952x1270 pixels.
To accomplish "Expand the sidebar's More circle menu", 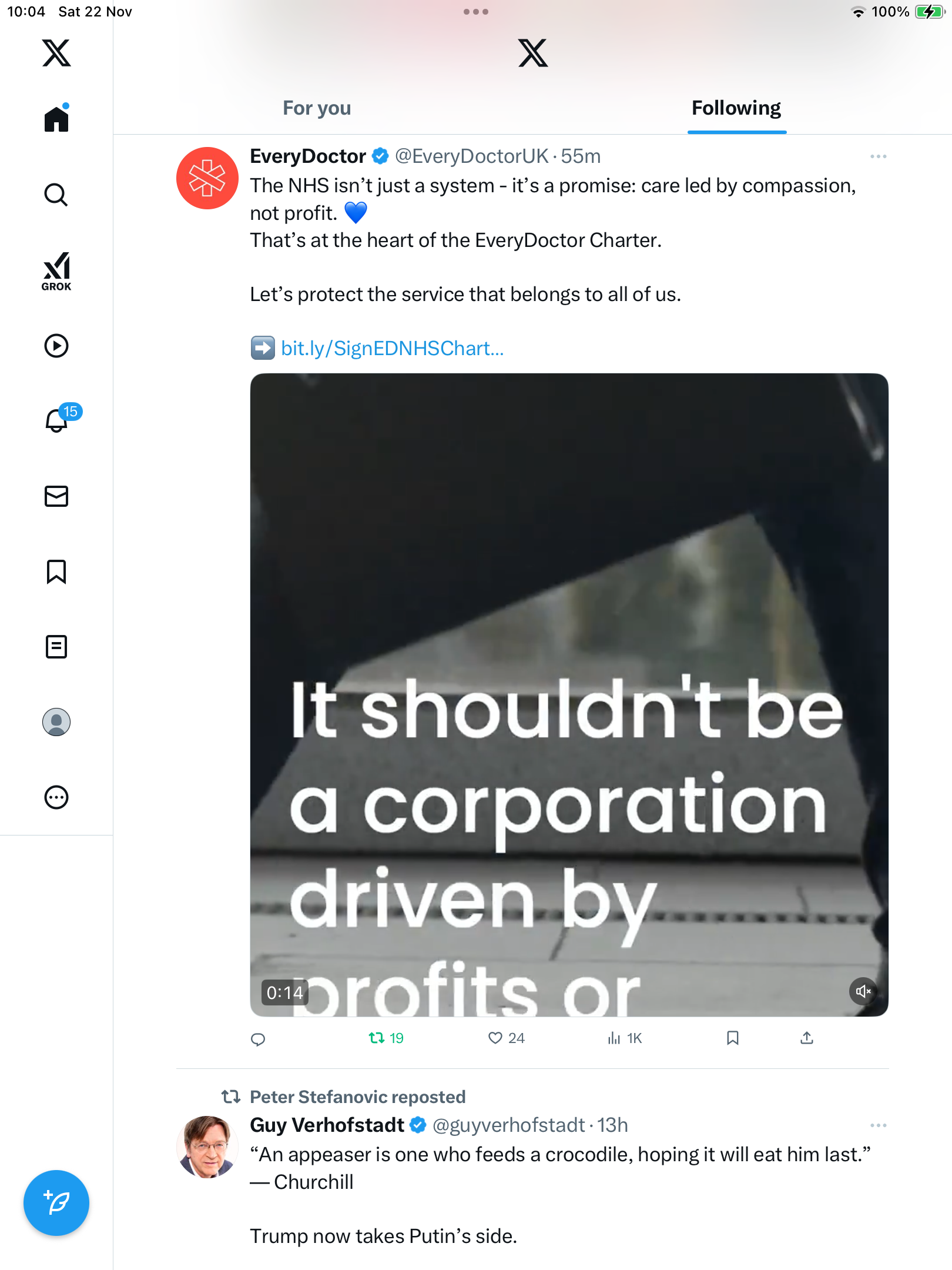I will tap(56, 797).
